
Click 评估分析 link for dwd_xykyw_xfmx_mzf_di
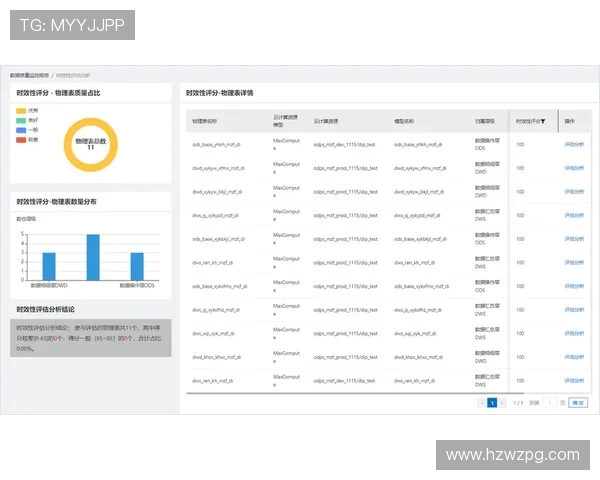point(575,168)
